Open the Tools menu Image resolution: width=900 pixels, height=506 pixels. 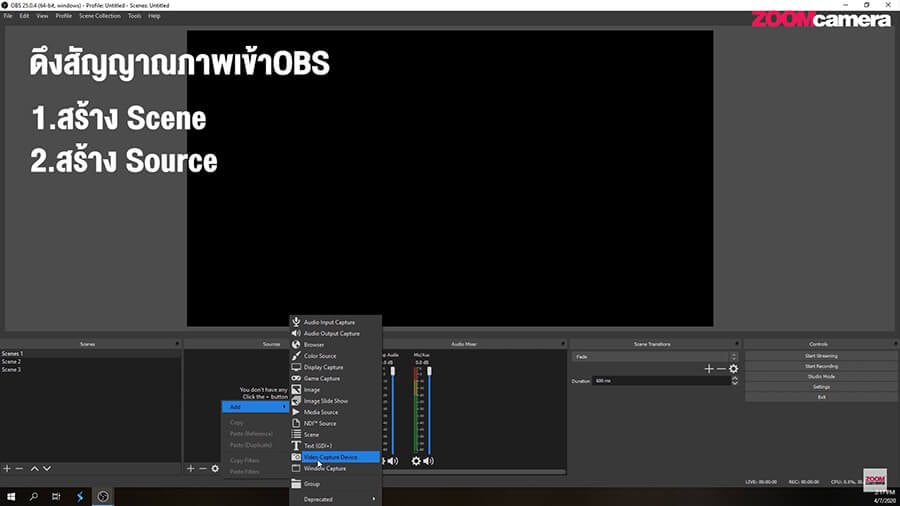[134, 16]
